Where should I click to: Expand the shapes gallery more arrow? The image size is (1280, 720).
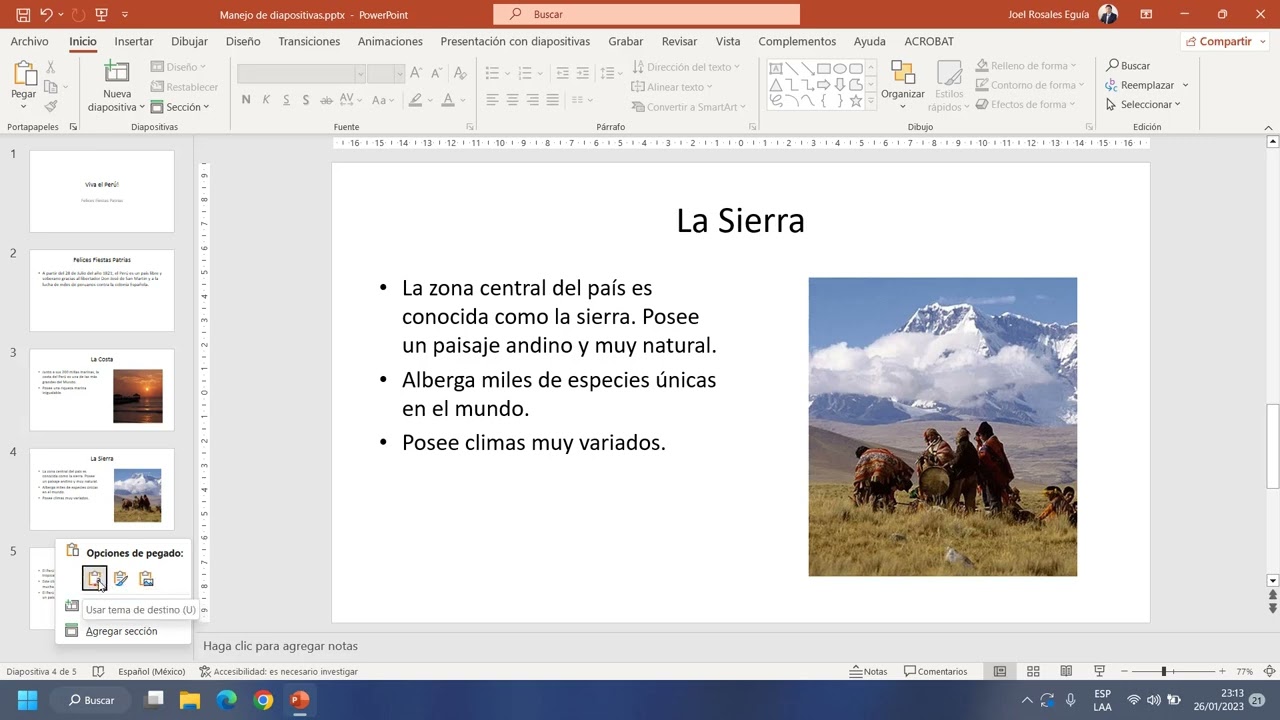point(871,101)
